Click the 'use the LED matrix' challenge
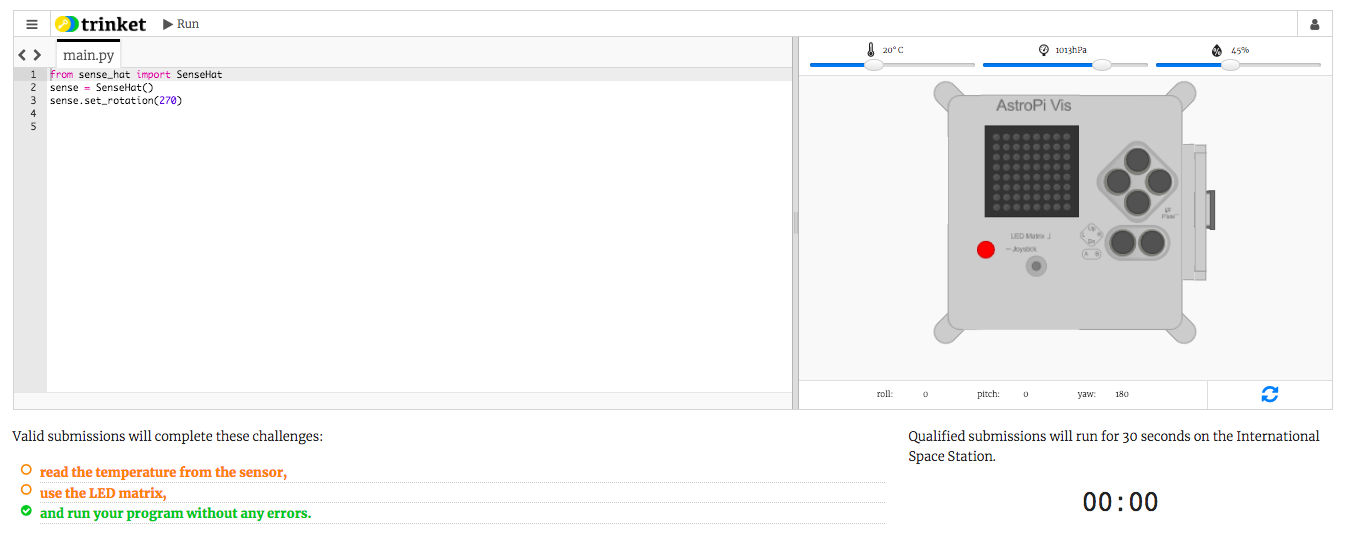This screenshot has width=1351, height=537. [103, 493]
